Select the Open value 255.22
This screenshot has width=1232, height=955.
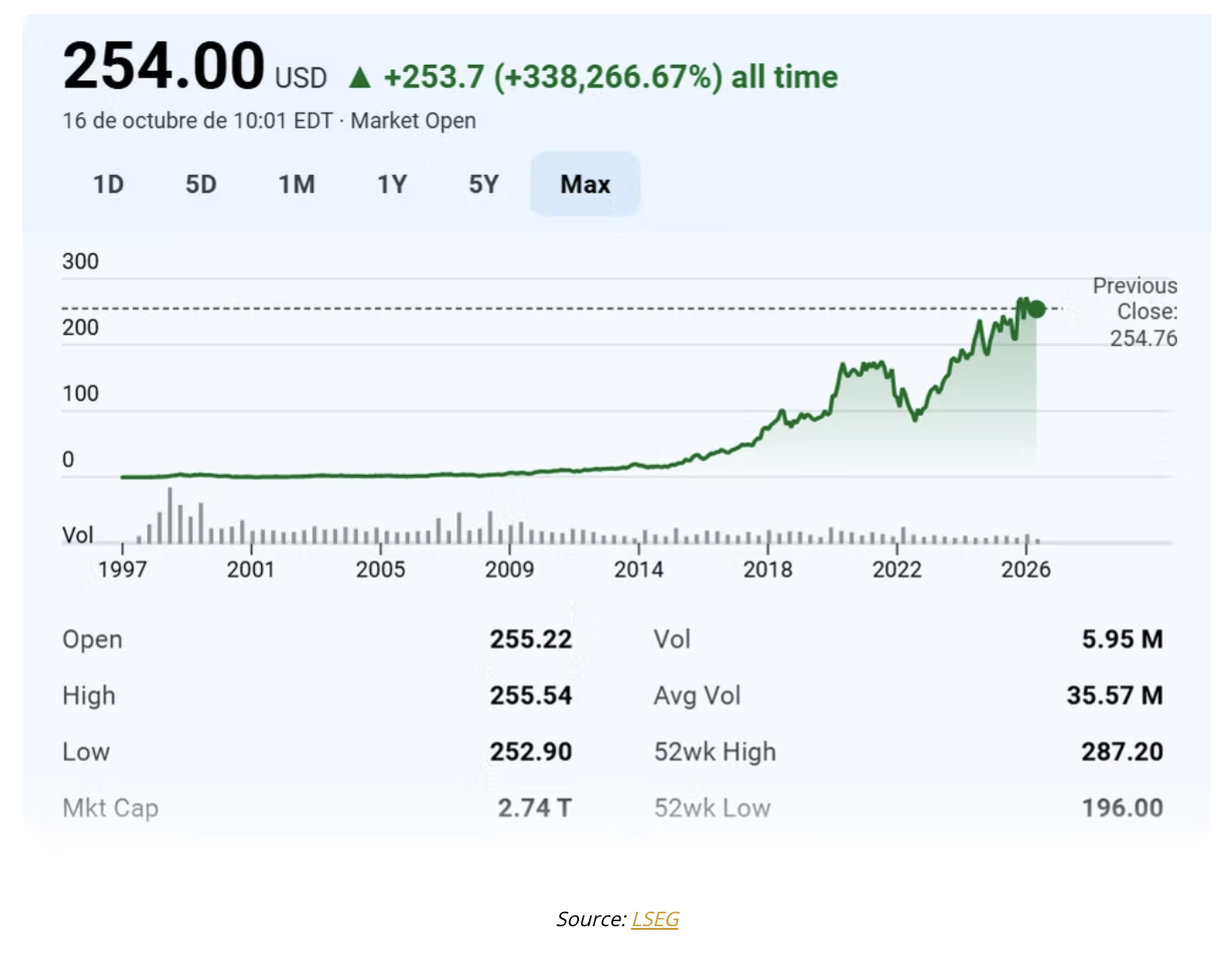click(x=531, y=640)
